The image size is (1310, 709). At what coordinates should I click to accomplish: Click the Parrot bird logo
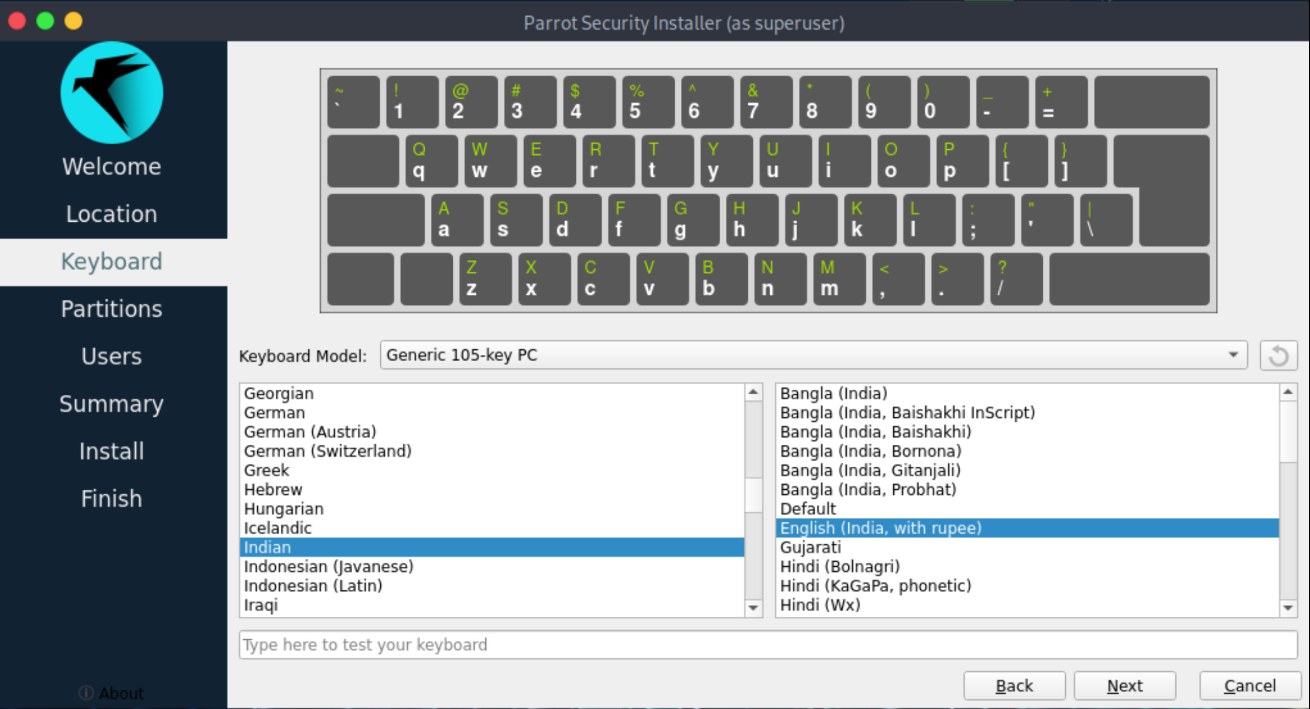111,92
